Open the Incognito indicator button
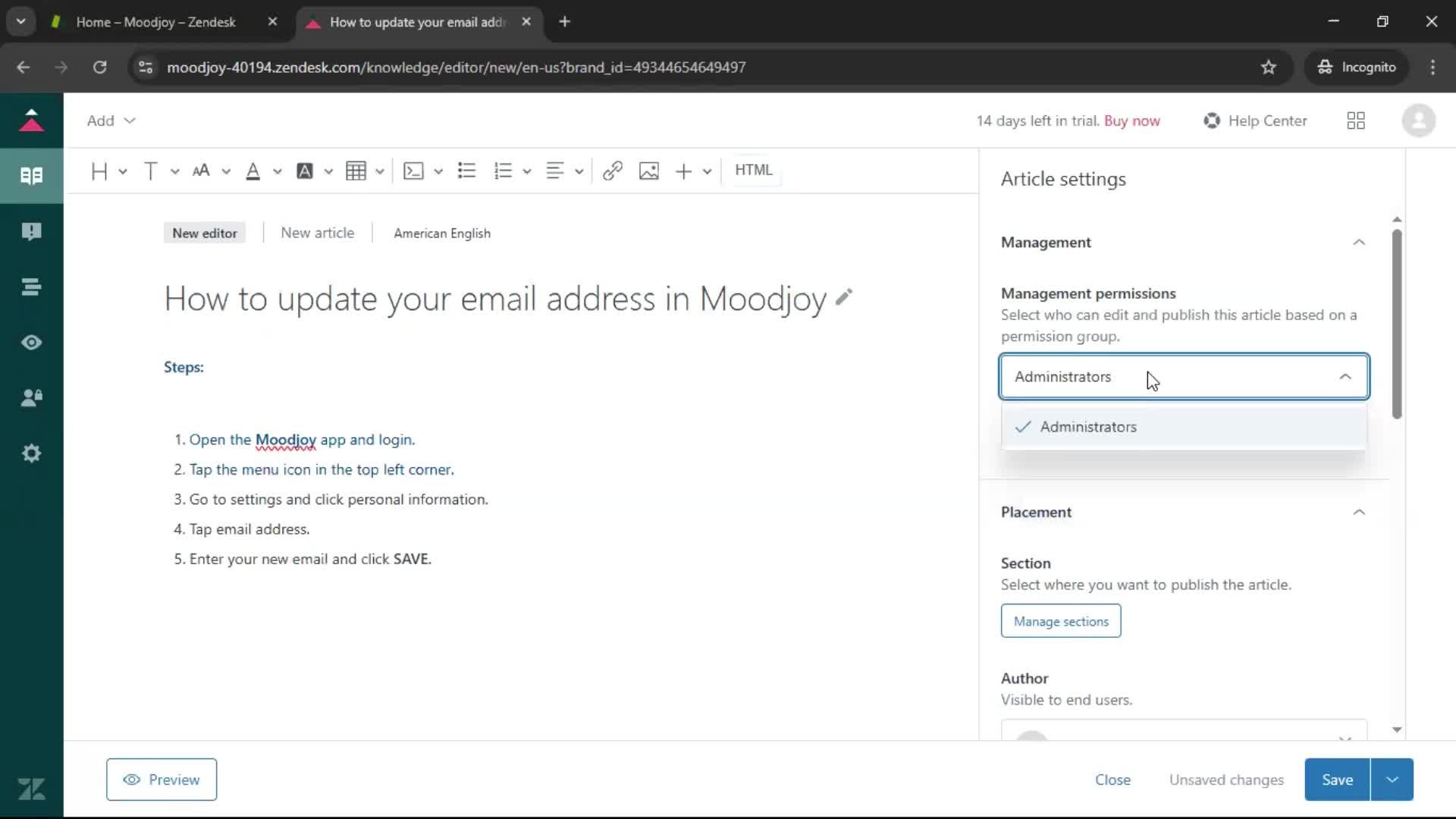 click(x=1357, y=67)
